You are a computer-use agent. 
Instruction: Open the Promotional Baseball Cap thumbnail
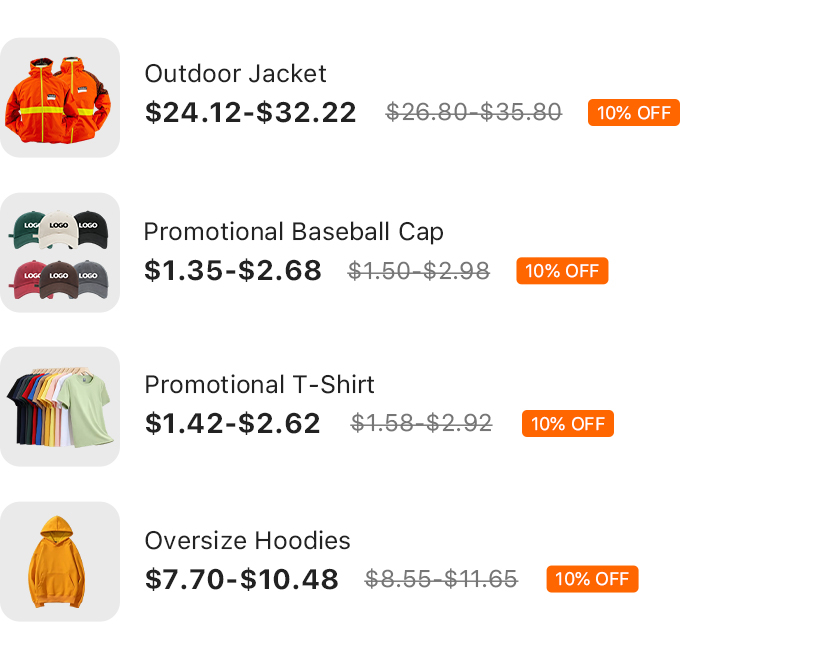coord(60,253)
